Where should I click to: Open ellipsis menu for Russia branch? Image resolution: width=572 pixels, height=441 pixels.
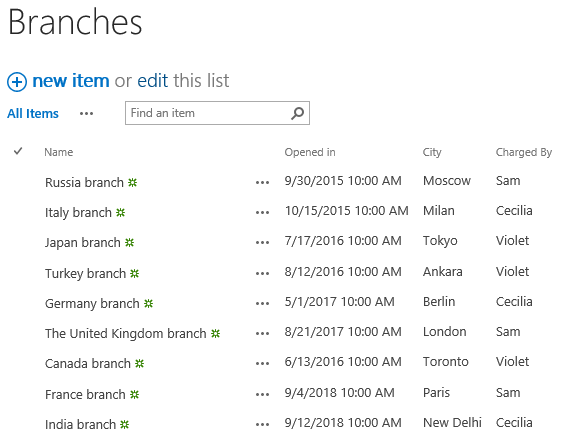point(262,182)
